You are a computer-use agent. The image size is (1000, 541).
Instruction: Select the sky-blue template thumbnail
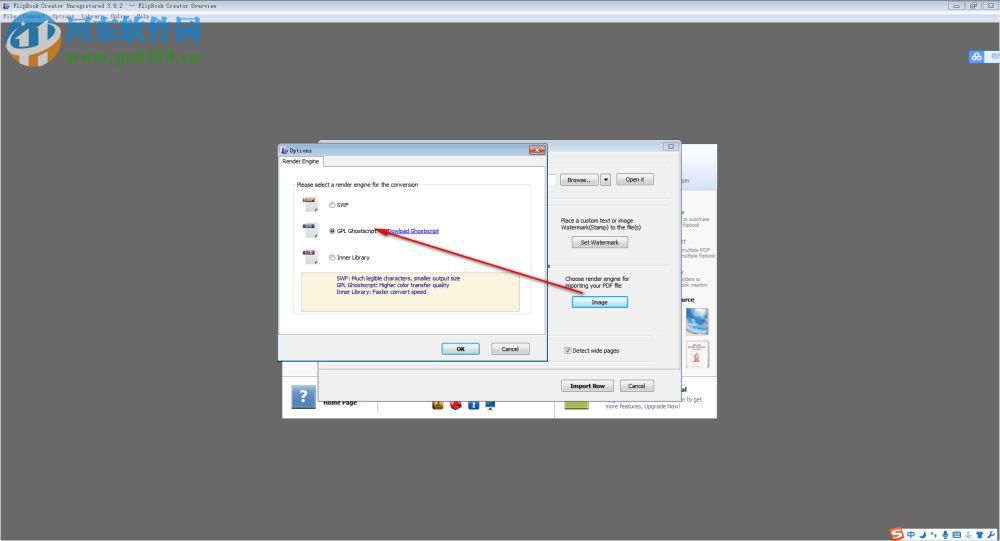(697, 322)
